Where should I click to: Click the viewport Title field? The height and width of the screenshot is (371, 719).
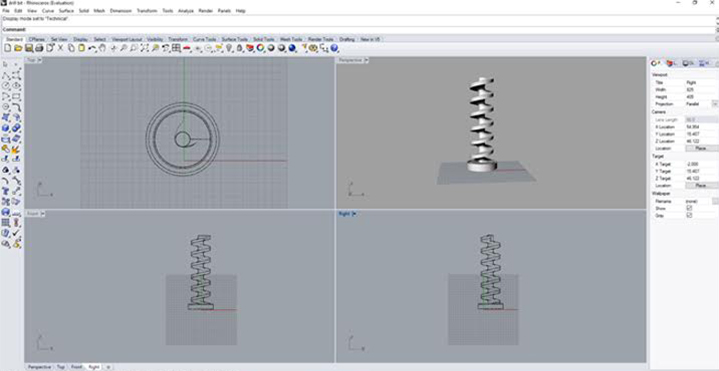(702, 82)
